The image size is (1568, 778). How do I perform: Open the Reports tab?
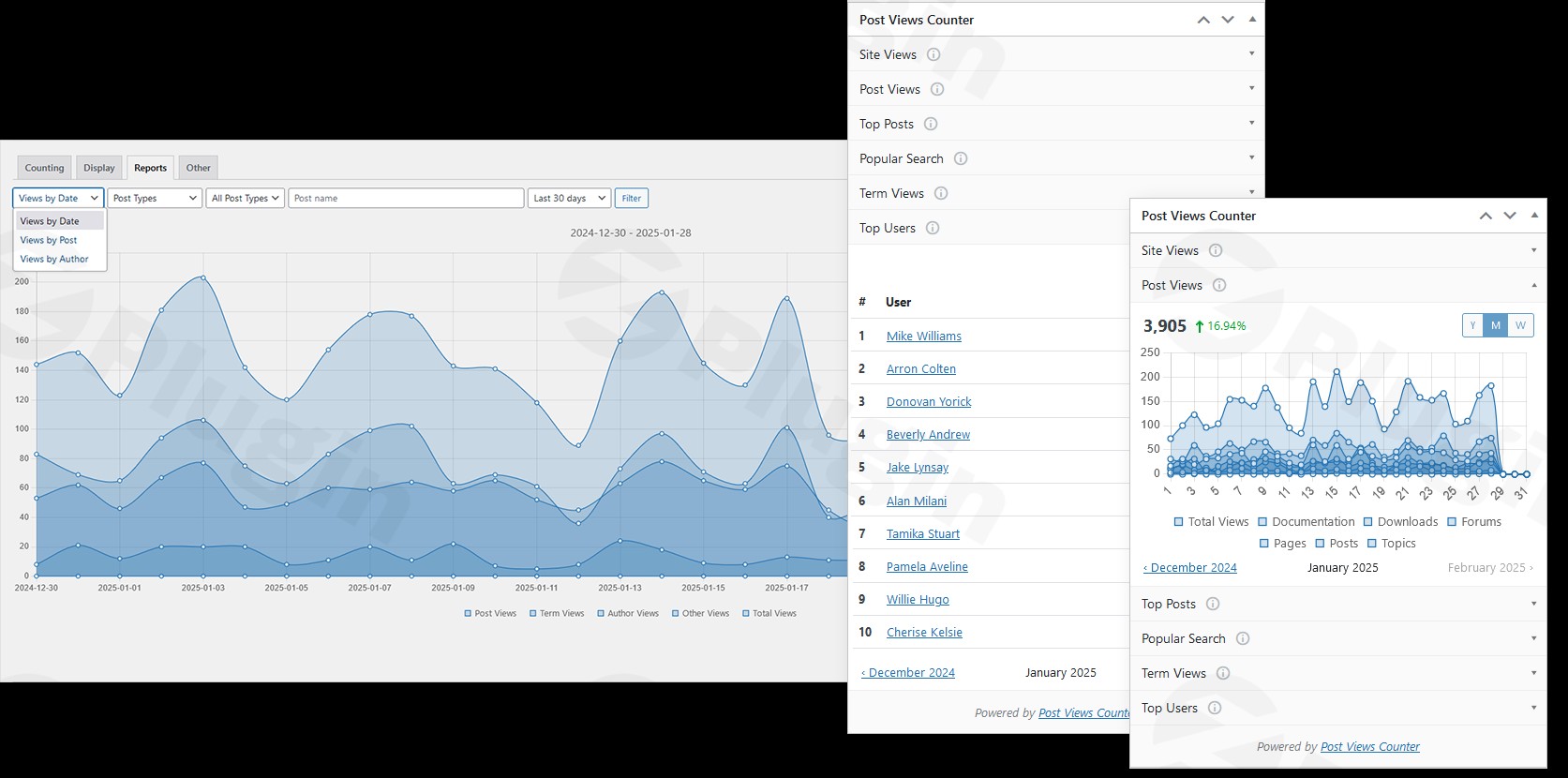(x=150, y=168)
